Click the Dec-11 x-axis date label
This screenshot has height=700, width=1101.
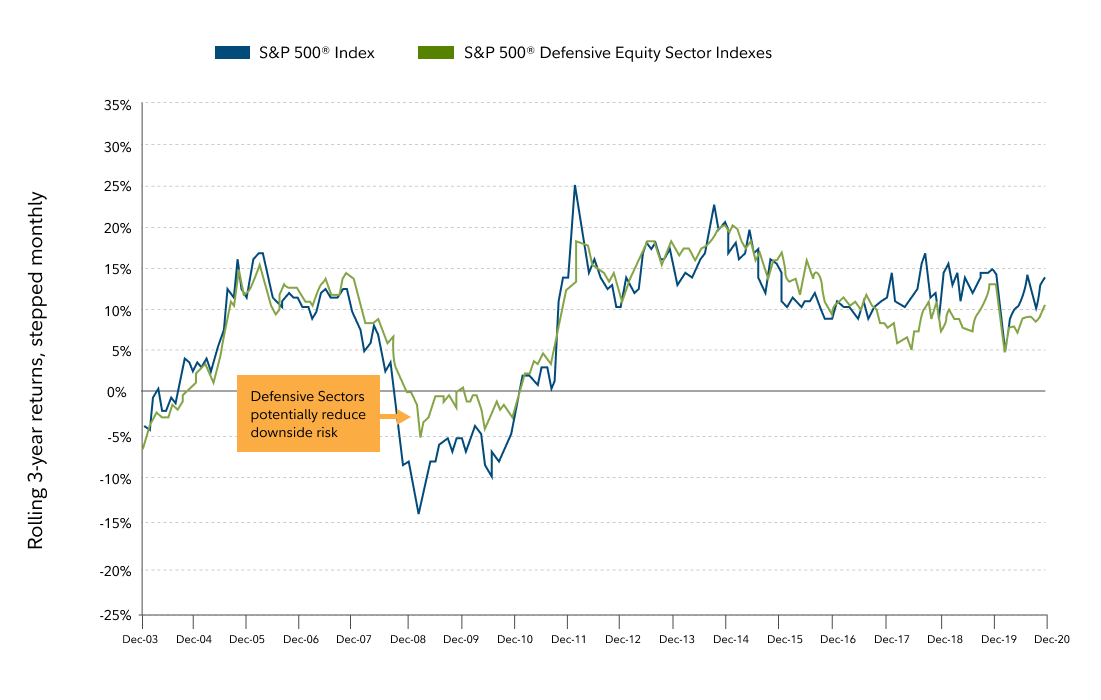click(x=567, y=638)
